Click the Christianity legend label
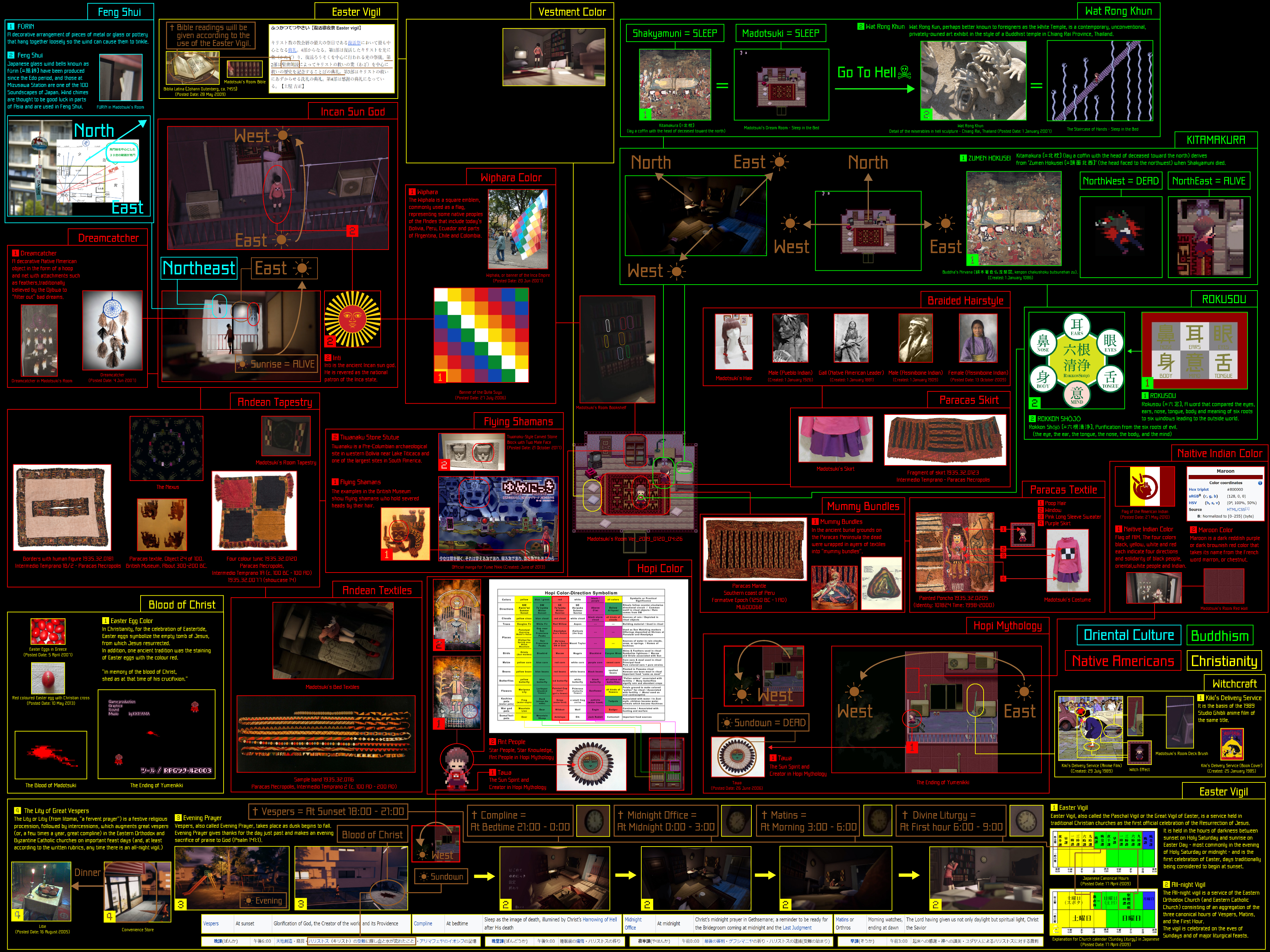This screenshot has width=1270, height=952. [x=1224, y=661]
